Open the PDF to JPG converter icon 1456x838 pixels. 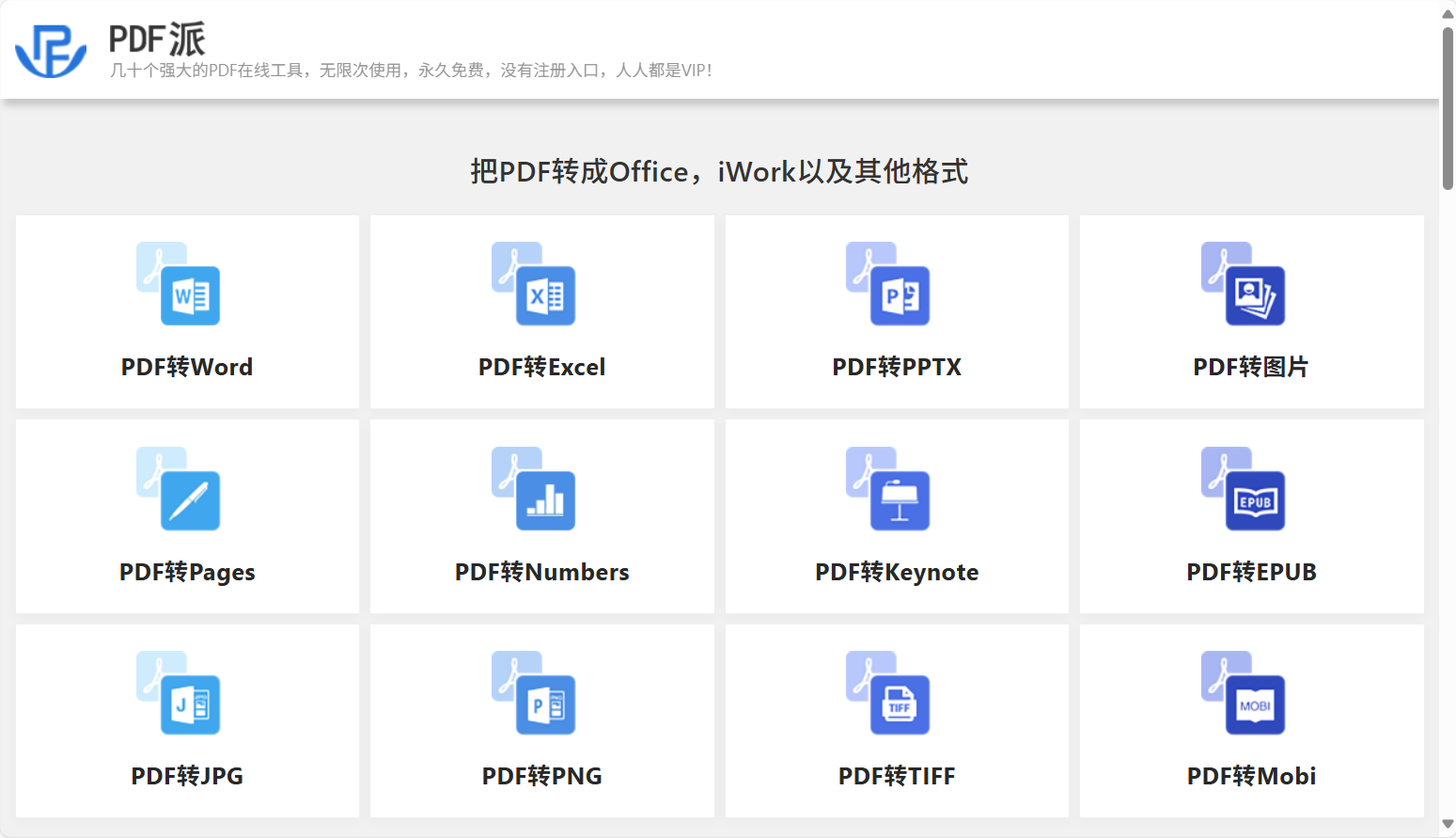pos(179,693)
